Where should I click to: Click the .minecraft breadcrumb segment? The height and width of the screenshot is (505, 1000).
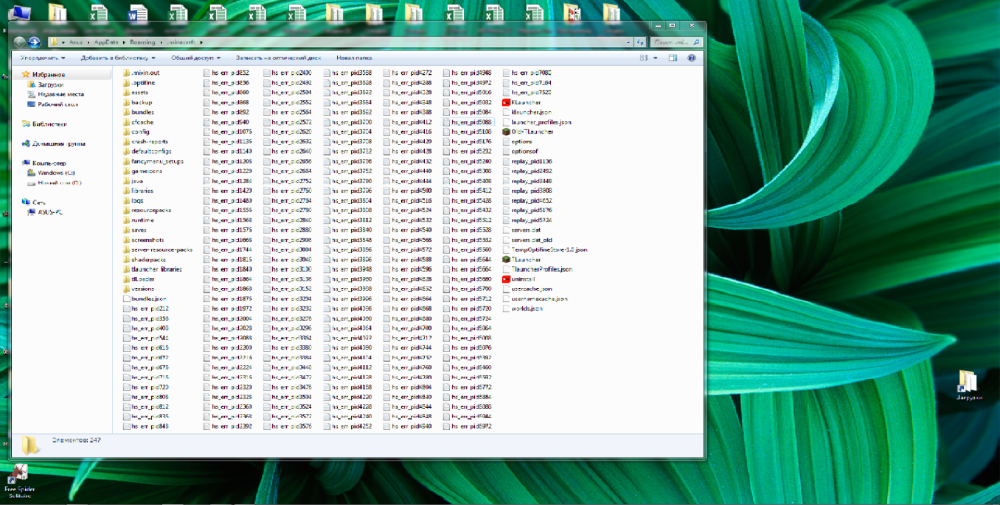(183, 42)
